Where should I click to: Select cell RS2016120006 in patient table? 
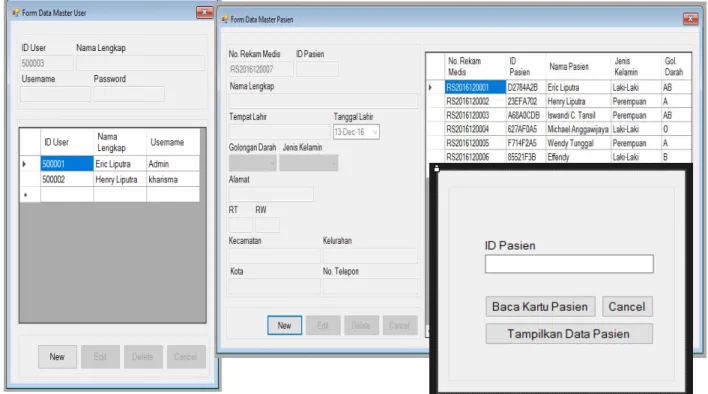475,157
